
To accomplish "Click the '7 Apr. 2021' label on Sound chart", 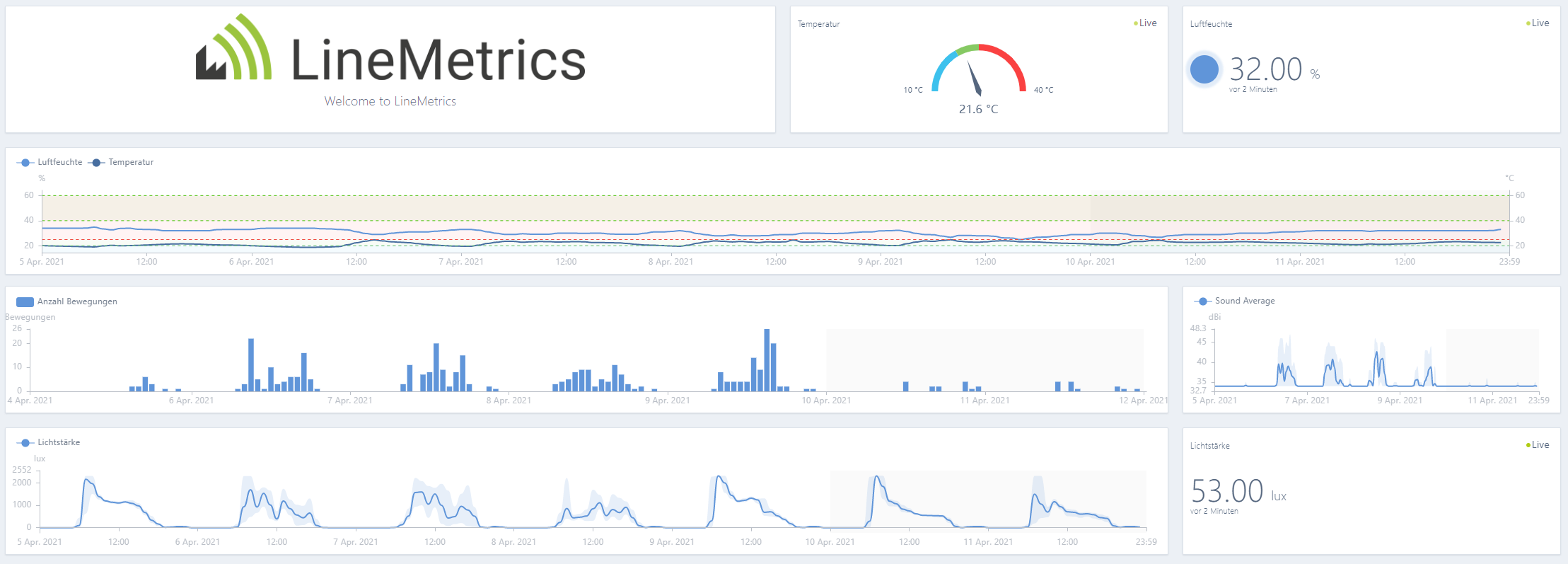I will (1307, 401).
